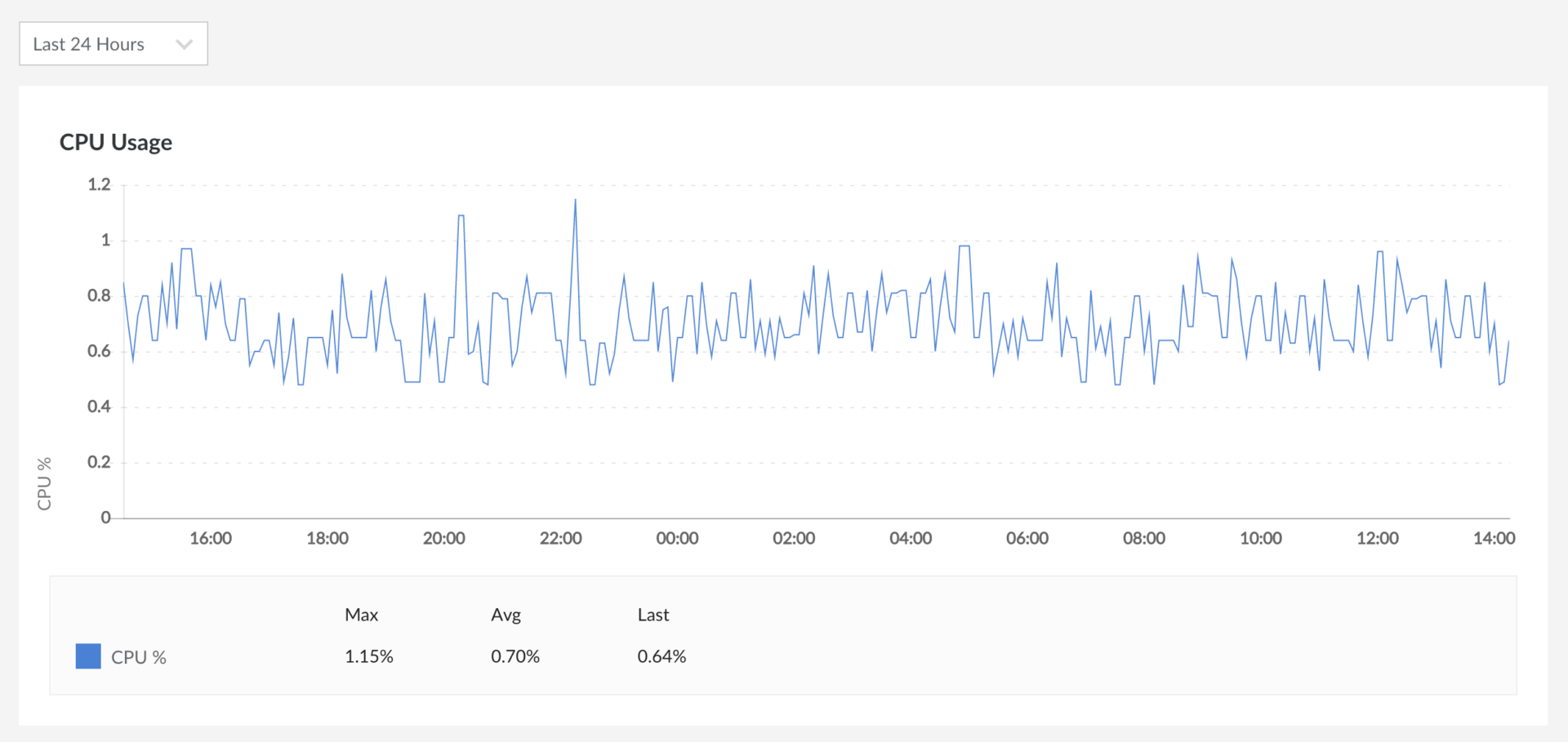1568x742 pixels.
Task: Click the blue CPU % legend swatch
Action: coord(88,656)
